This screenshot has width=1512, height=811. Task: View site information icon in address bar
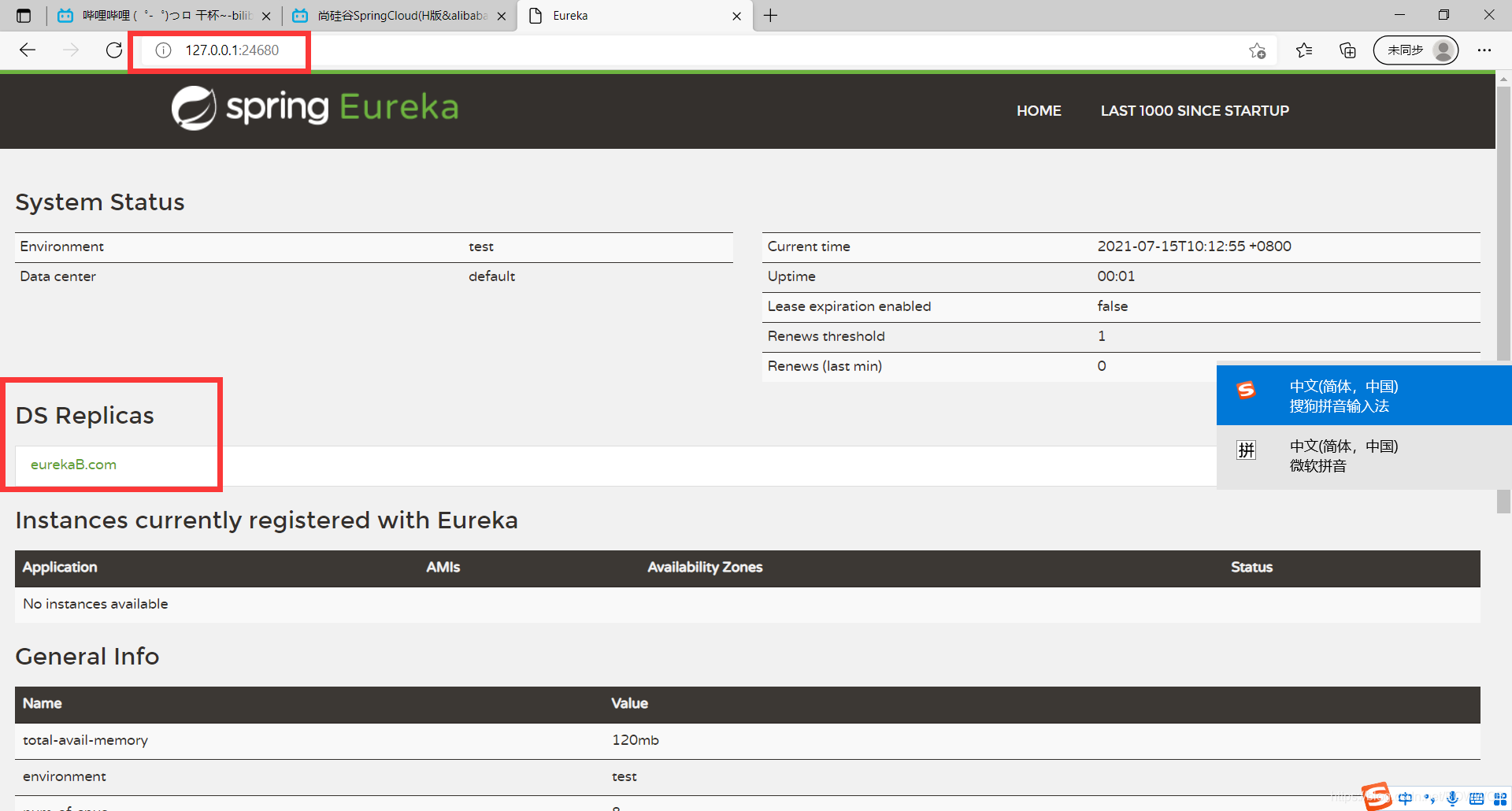point(163,50)
